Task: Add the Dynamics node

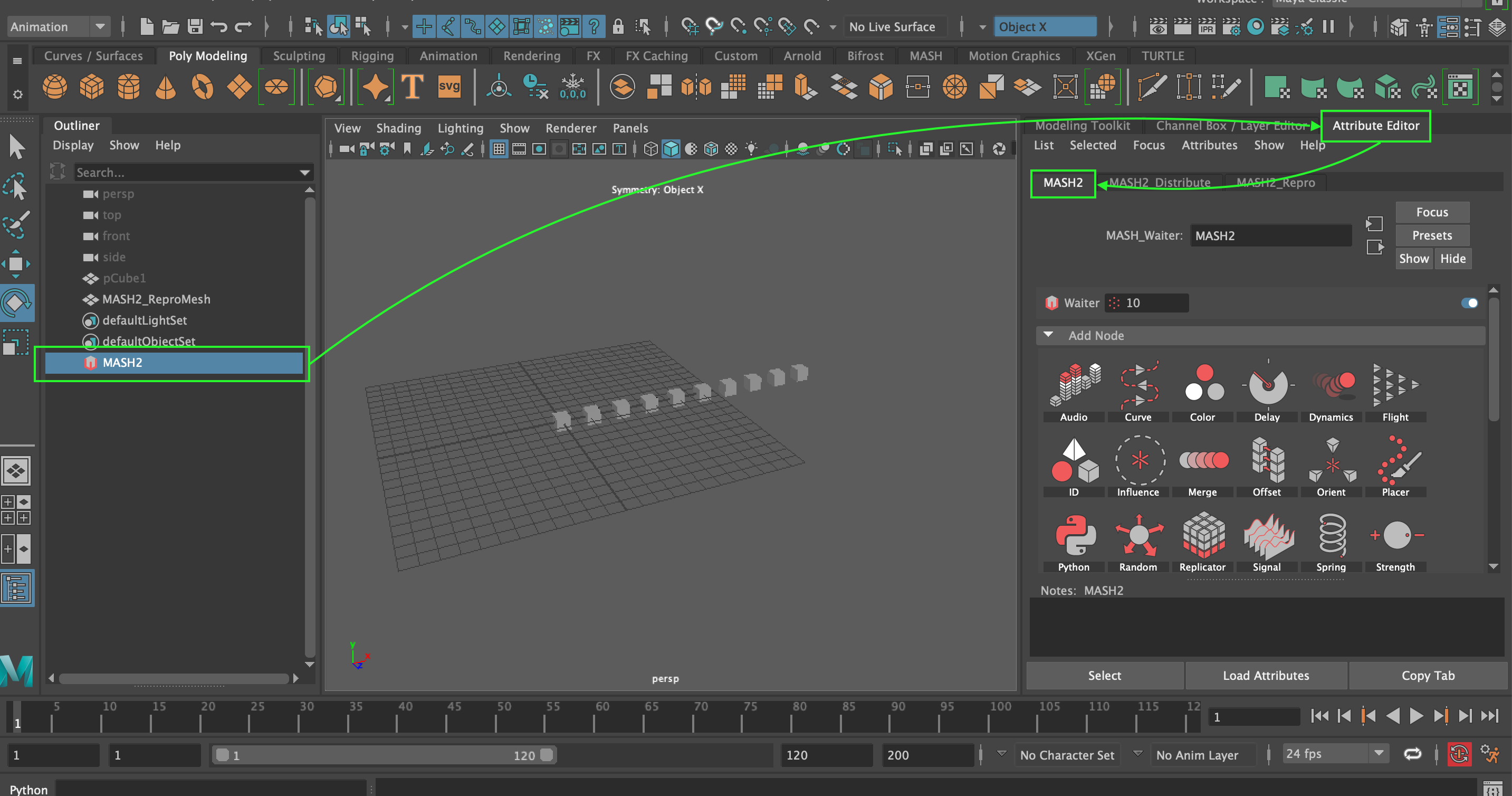Action: (1331, 388)
